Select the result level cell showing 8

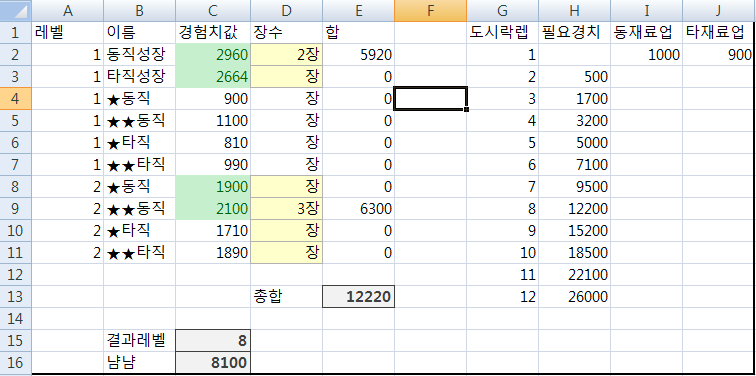[213, 340]
